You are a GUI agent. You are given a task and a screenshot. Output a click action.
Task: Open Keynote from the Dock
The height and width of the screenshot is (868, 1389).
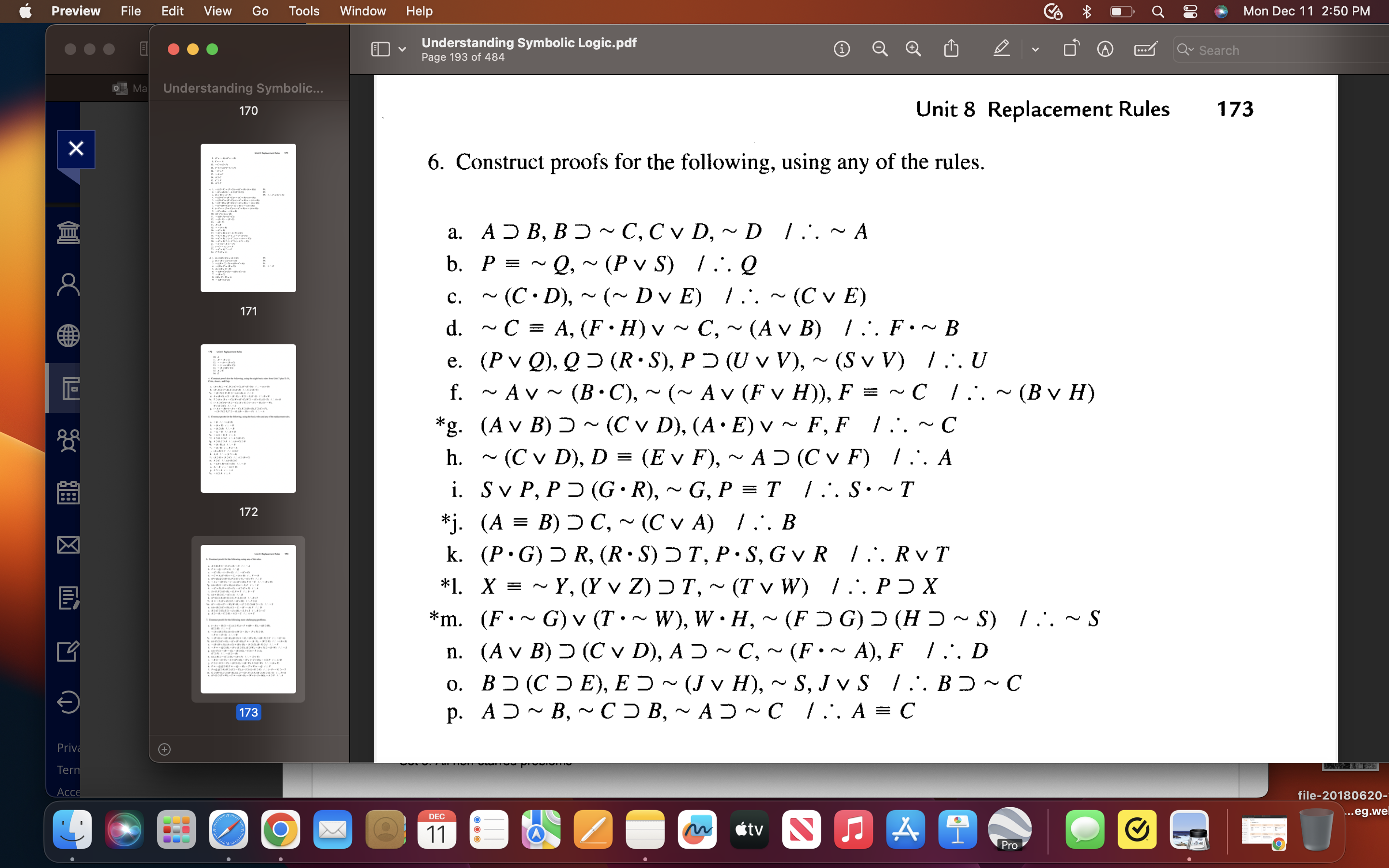coord(957,829)
